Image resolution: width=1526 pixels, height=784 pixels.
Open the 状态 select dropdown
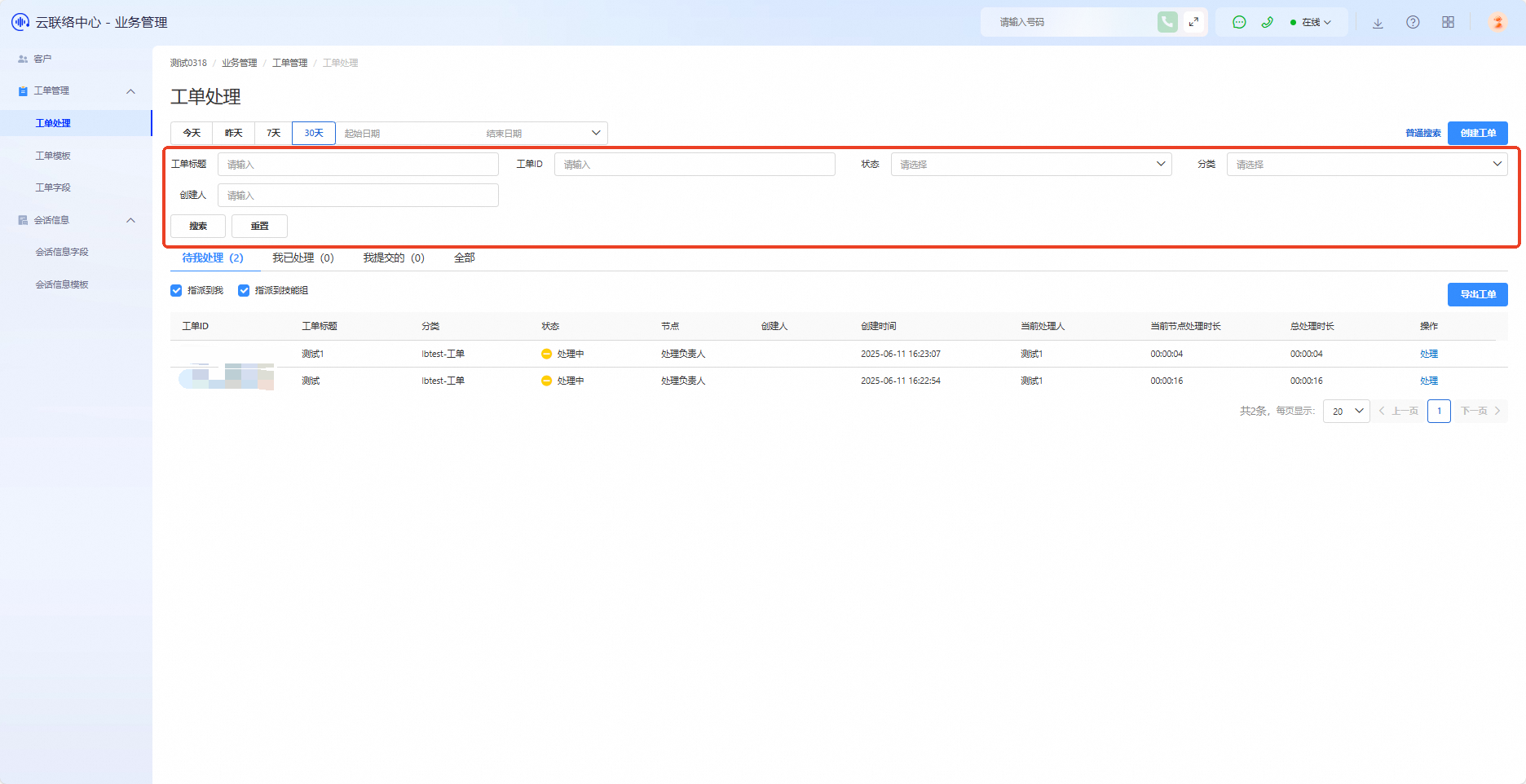click(1031, 165)
